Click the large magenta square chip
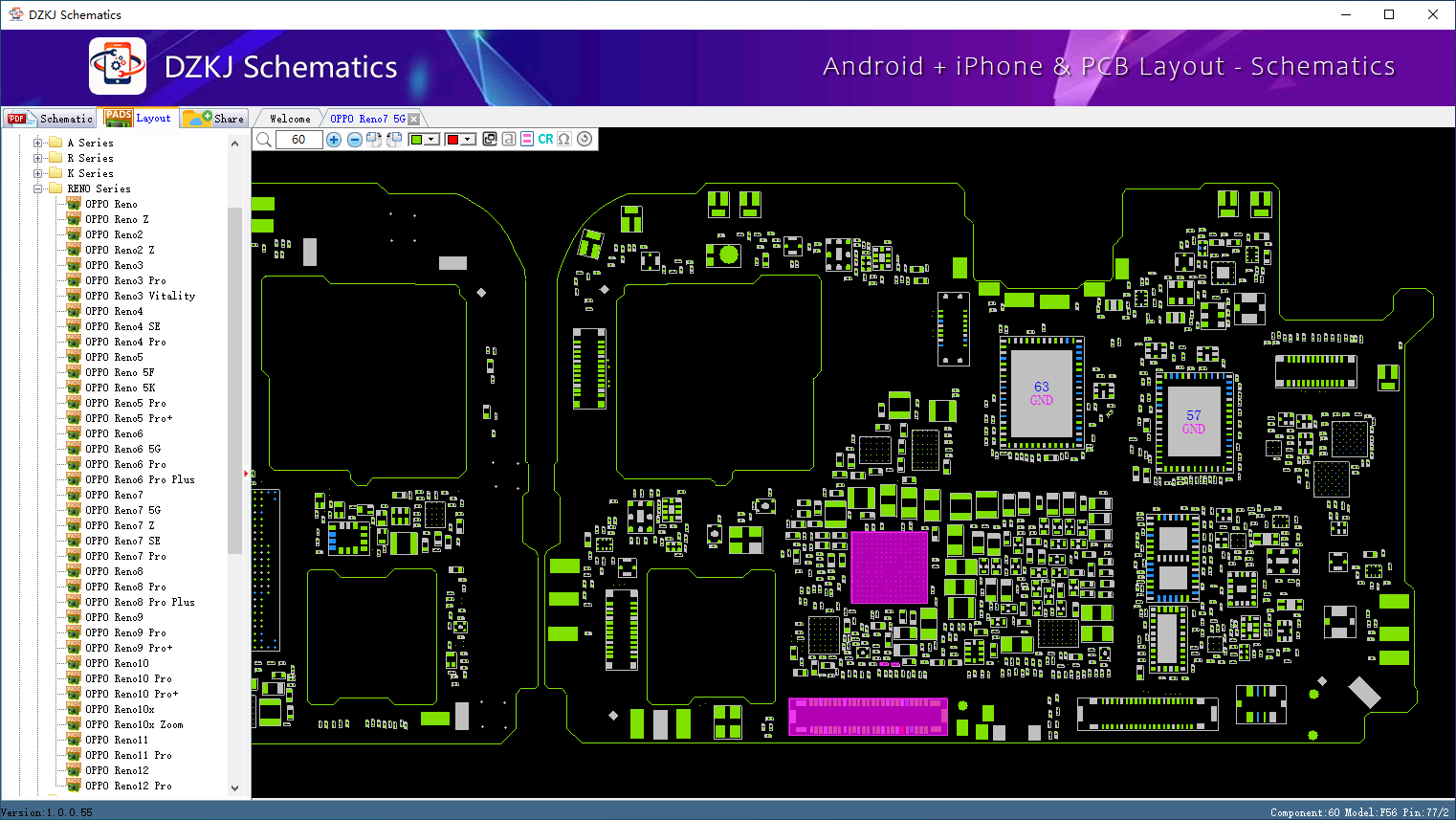This screenshot has width=1456, height=820. point(890,567)
